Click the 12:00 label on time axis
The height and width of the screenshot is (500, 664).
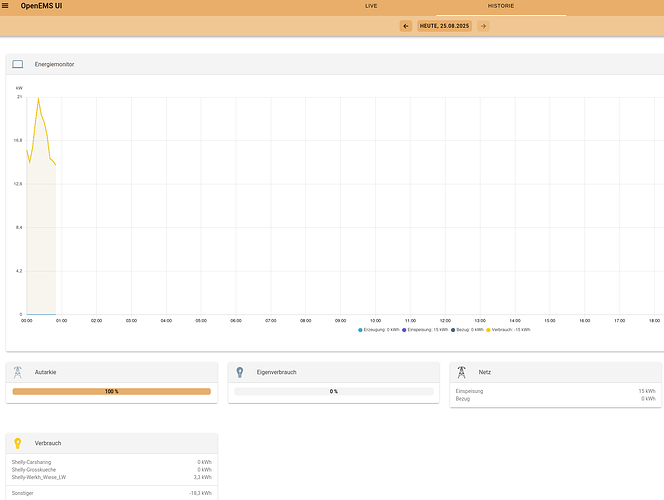(445, 321)
